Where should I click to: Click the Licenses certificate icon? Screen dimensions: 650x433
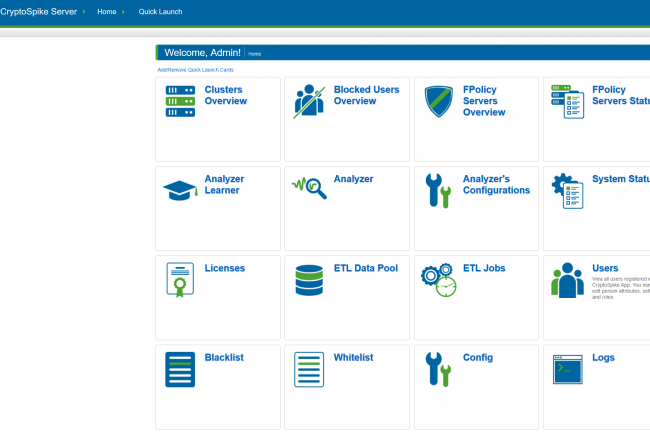tap(180, 280)
